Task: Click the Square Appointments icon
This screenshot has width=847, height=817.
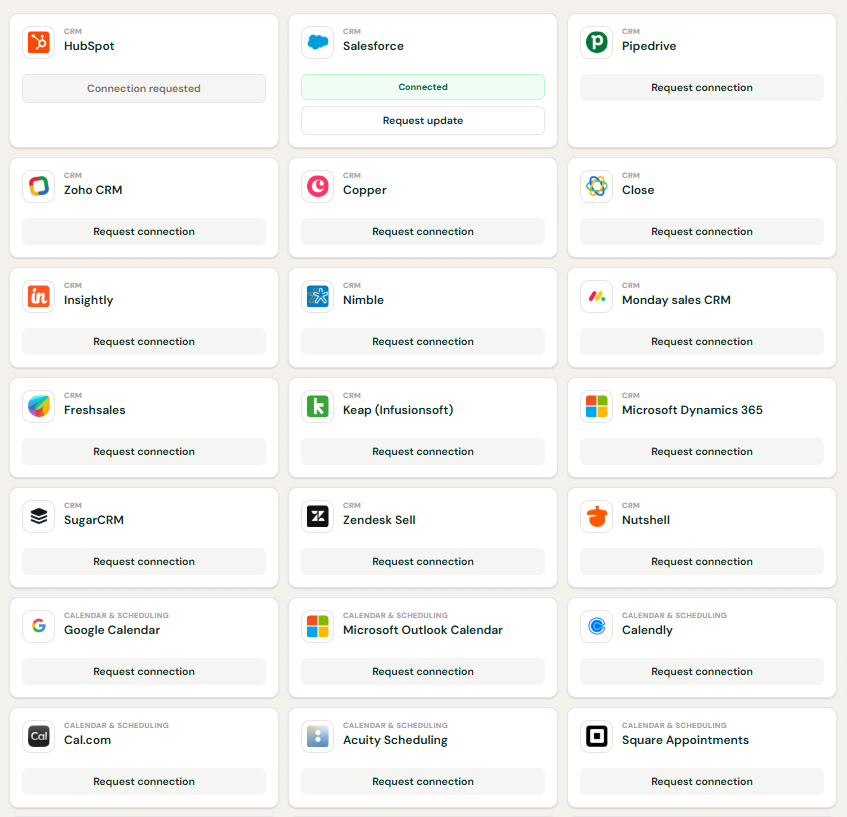Action: [596, 736]
